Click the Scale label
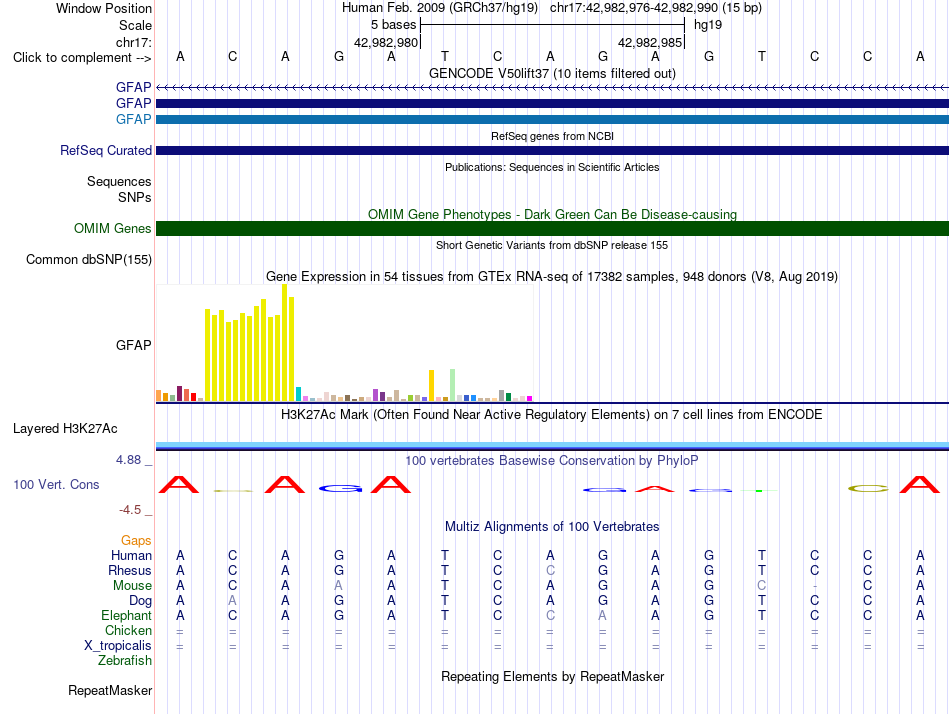This screenshot has height=714, width=950. coord(135,25)
